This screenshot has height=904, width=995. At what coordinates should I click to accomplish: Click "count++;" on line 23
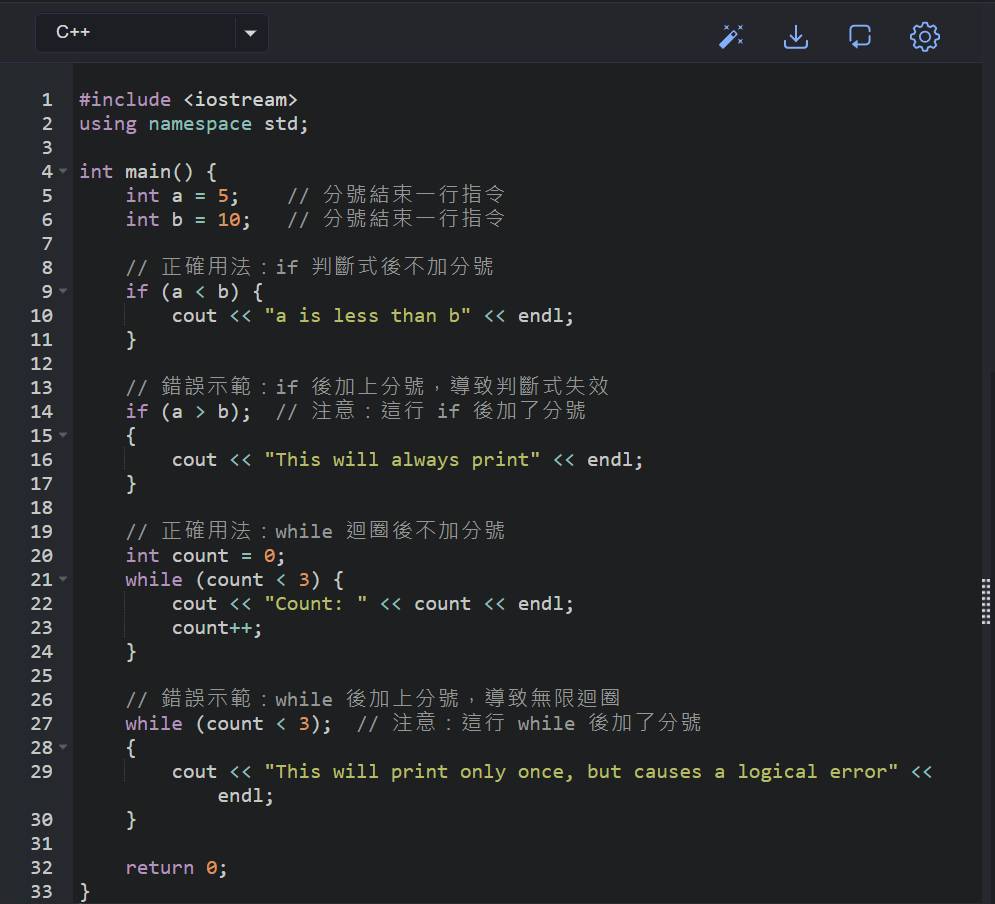coord(217,627)
